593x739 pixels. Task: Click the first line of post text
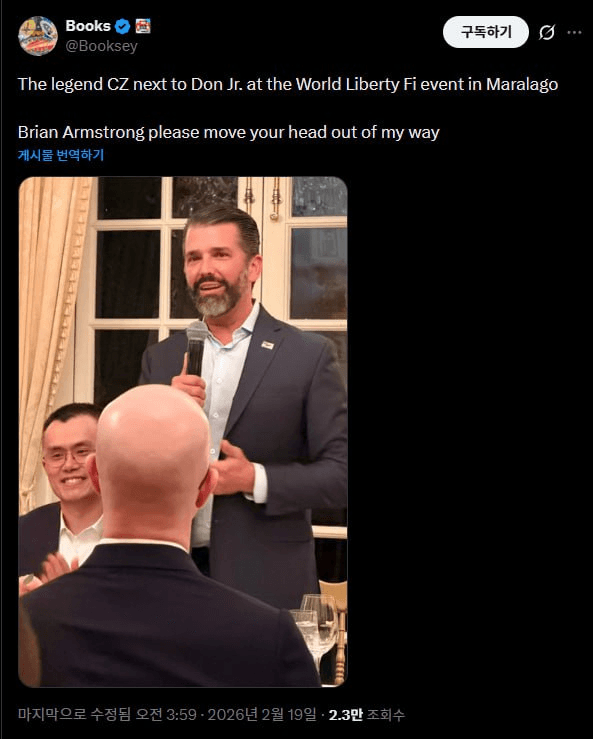(x=288, y=84)
